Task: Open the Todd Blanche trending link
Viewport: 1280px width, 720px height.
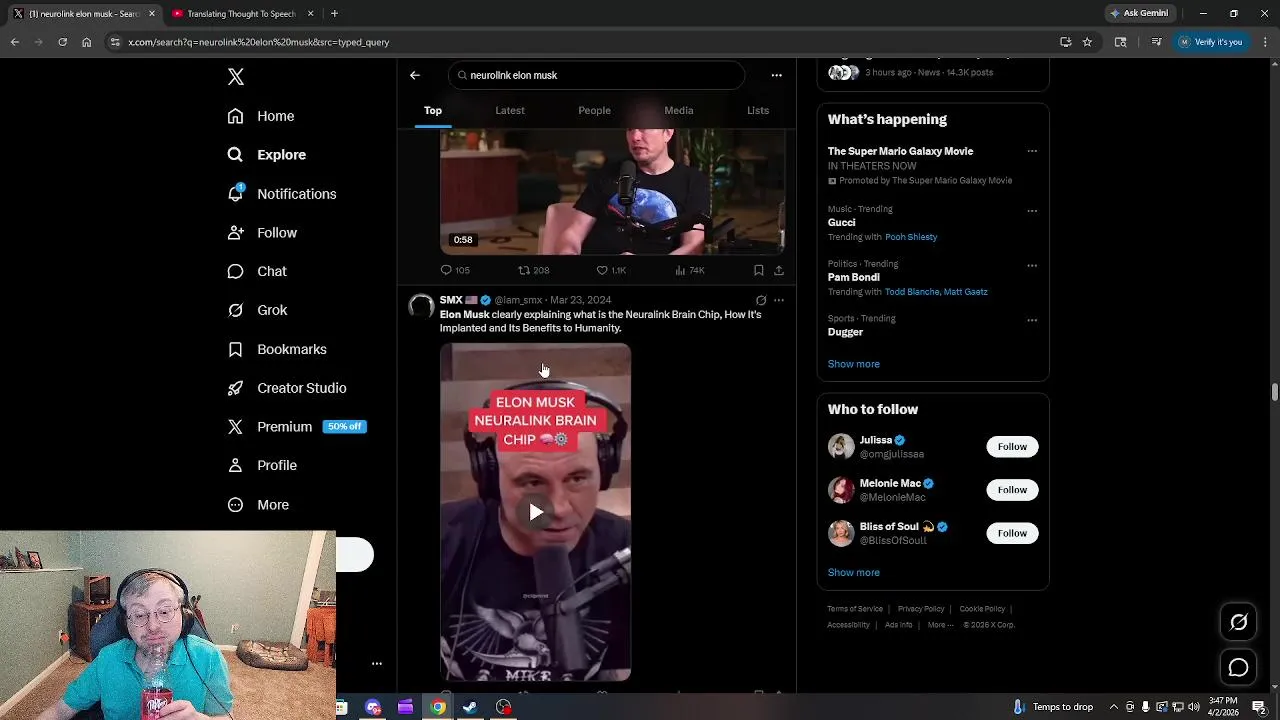Action: pos(912,292)
